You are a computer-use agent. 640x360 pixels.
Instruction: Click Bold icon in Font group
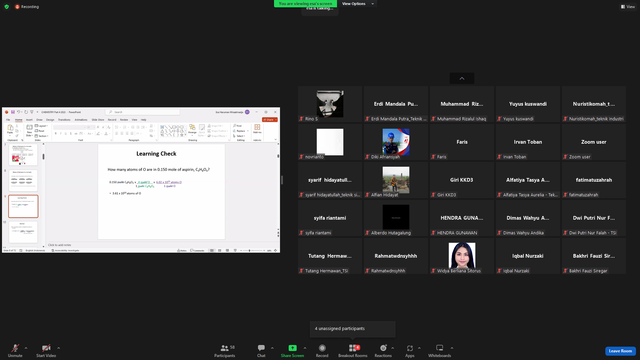click(56, 133)
